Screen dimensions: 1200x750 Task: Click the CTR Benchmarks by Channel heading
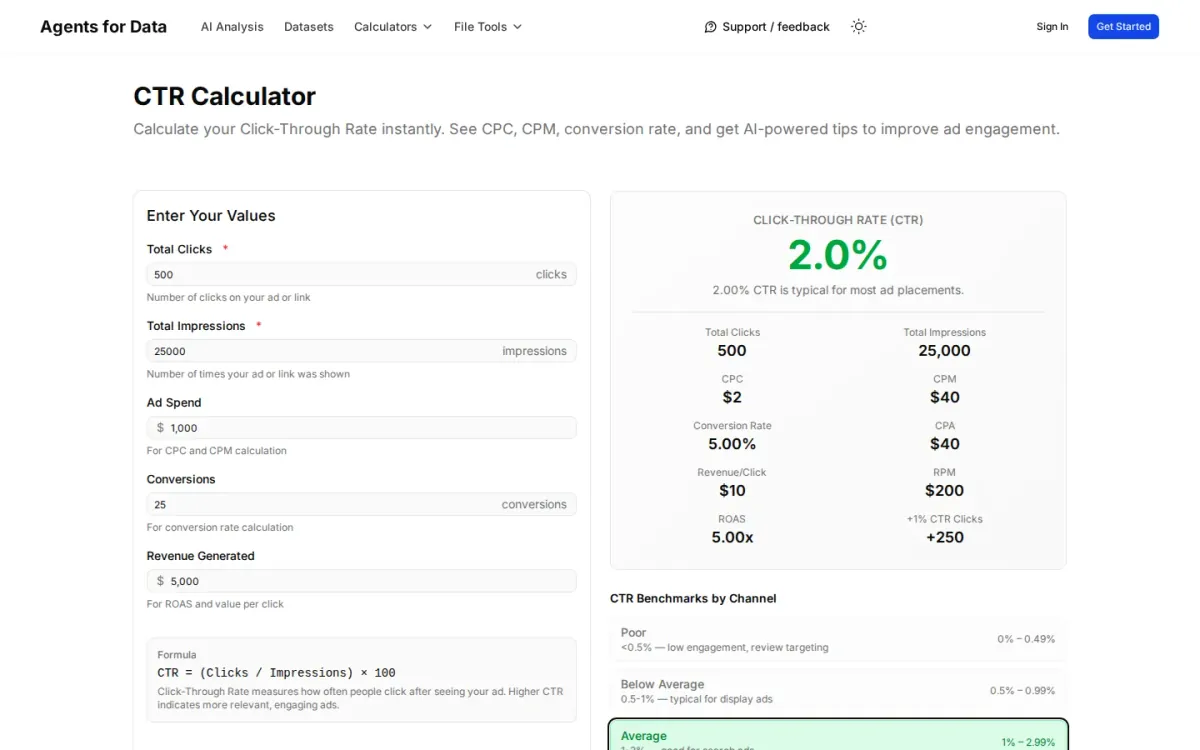[x=693, y=598]
